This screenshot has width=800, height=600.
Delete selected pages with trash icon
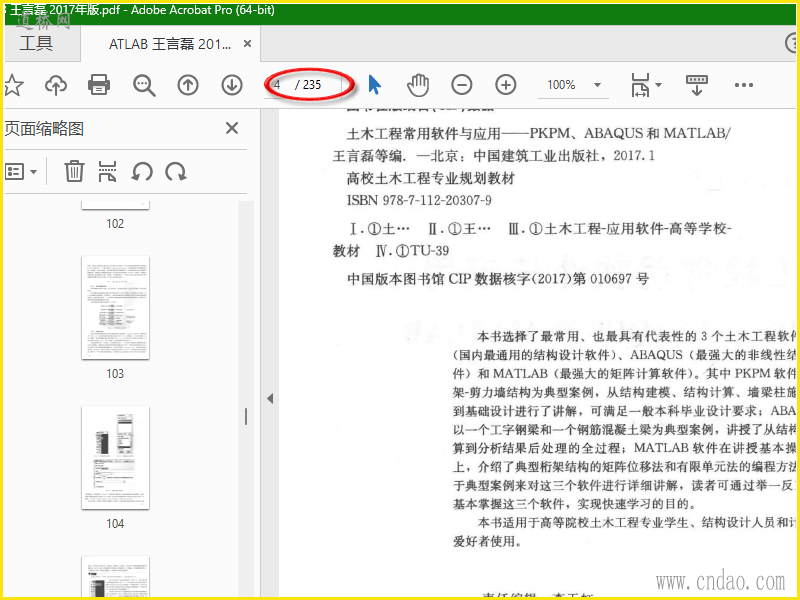pyautogui.click(x=74, y=171)
